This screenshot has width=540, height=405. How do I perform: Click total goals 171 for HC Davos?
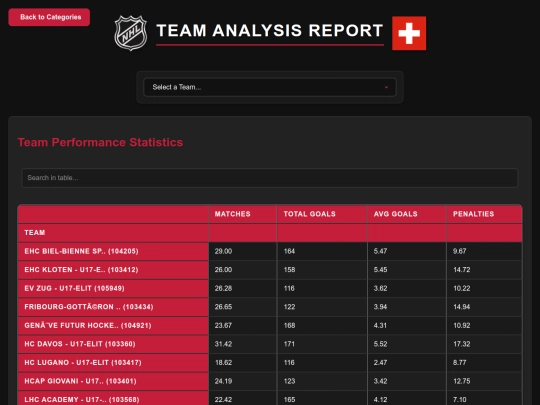coord(289,344)
